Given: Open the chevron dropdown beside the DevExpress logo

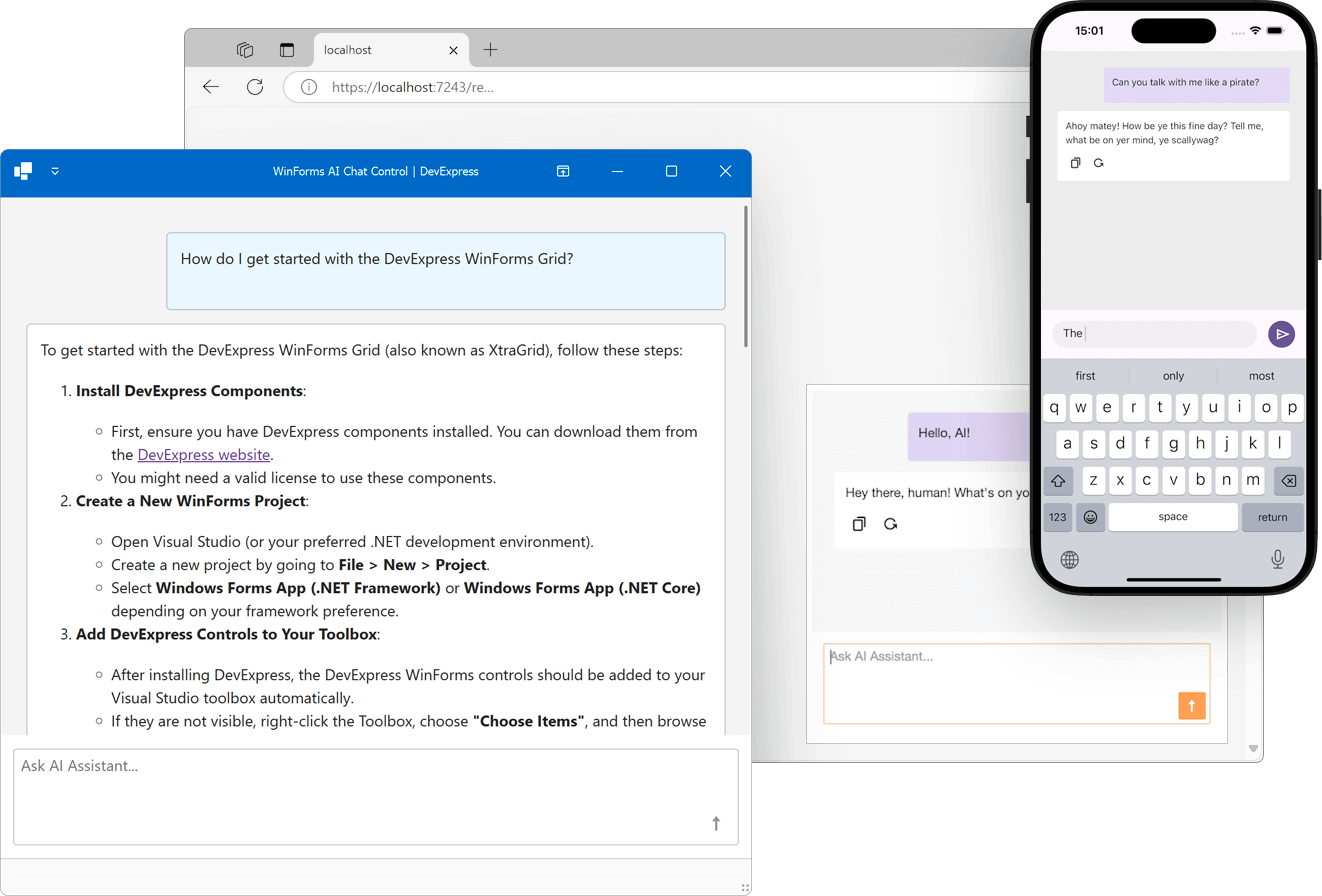Looking at the screenshot, I should point(55,171).
